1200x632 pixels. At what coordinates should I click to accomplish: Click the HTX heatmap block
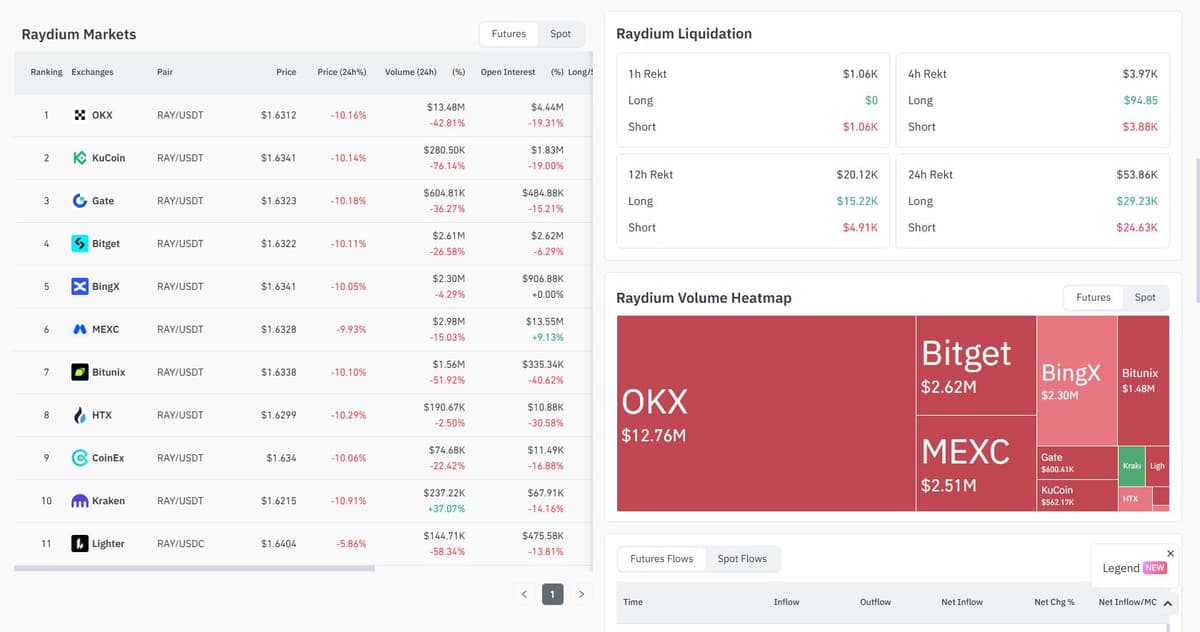1135,498
